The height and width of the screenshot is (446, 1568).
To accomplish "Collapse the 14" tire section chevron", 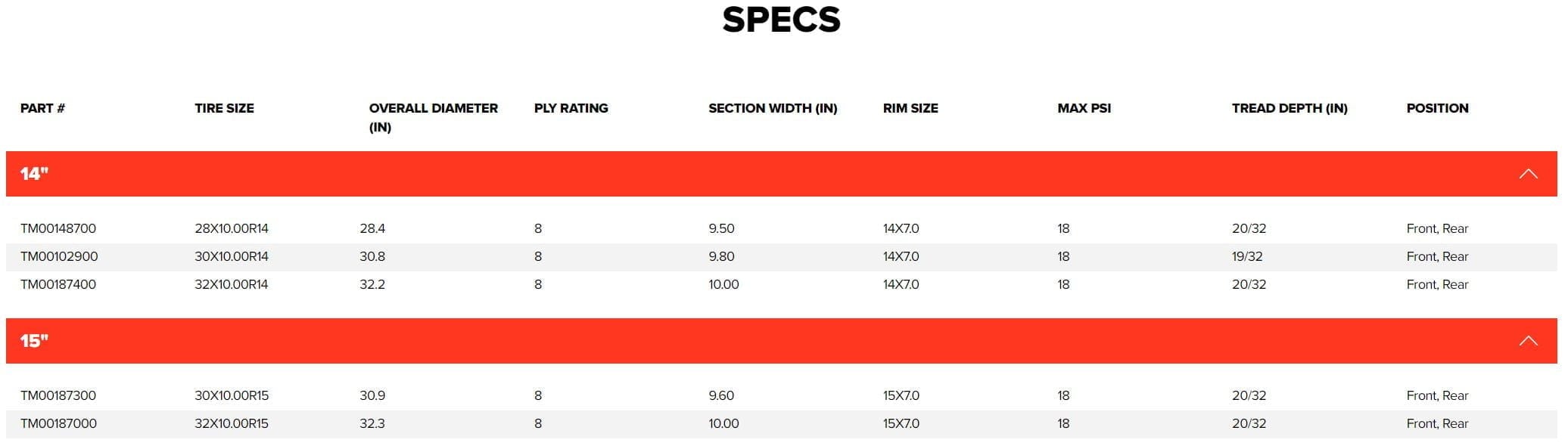I will click(1529, 172).
